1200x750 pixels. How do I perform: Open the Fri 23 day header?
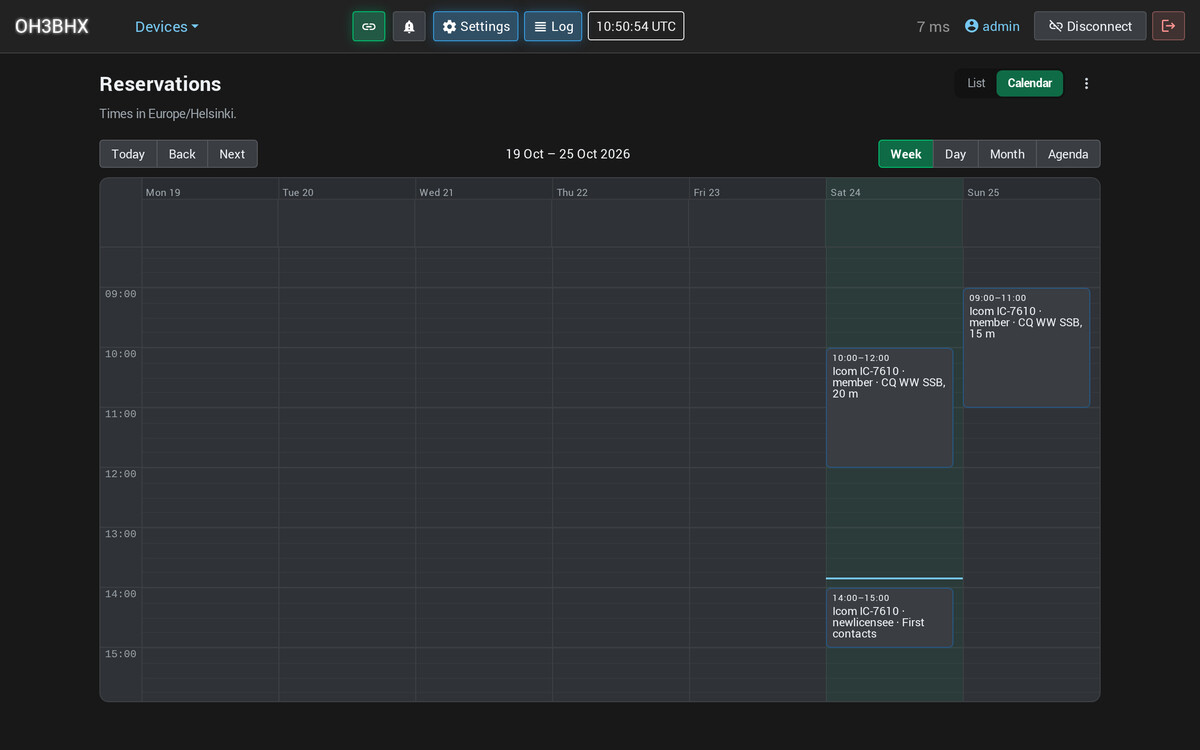pyautogui.click(x=706, y=192)
